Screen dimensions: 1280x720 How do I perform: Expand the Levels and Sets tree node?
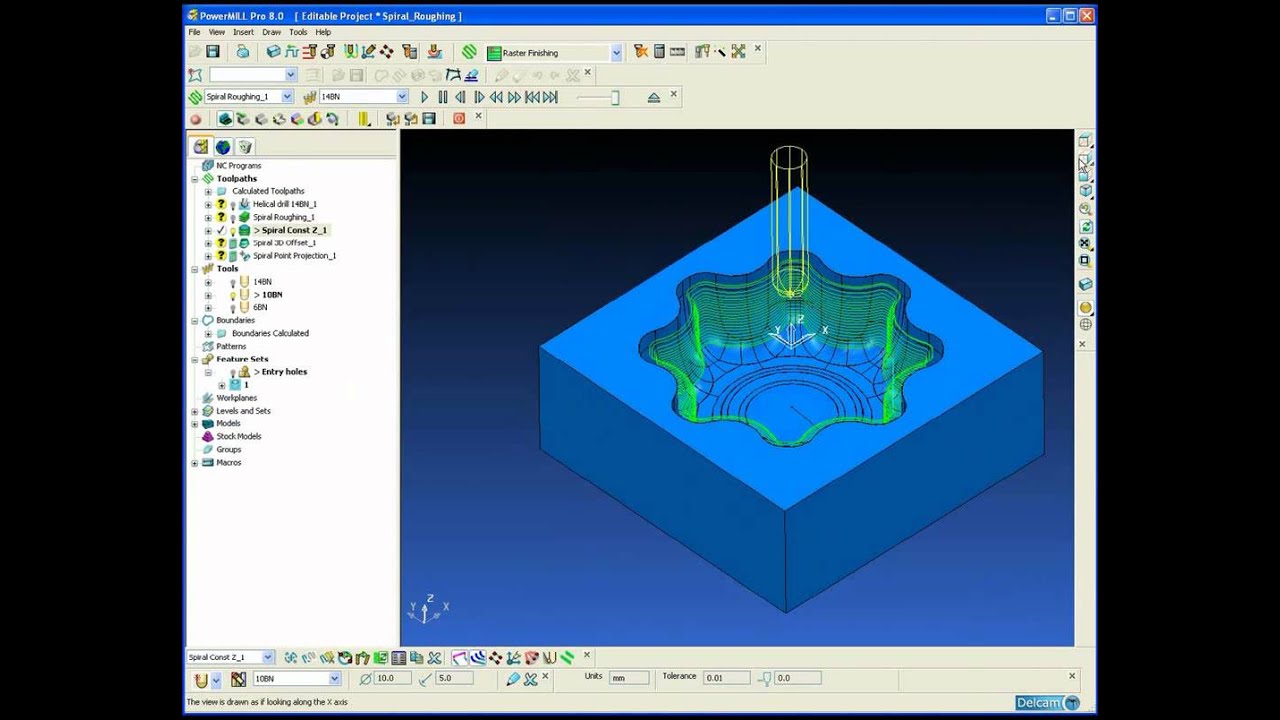[195, 411]
